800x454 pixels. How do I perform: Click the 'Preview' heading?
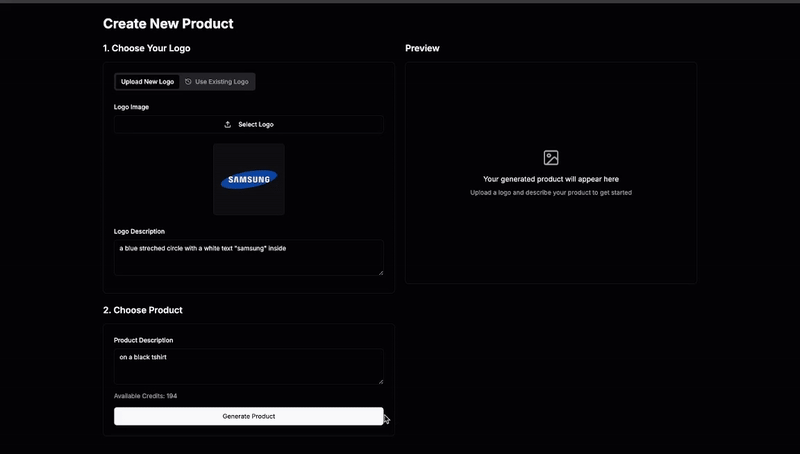click(422, 48)
